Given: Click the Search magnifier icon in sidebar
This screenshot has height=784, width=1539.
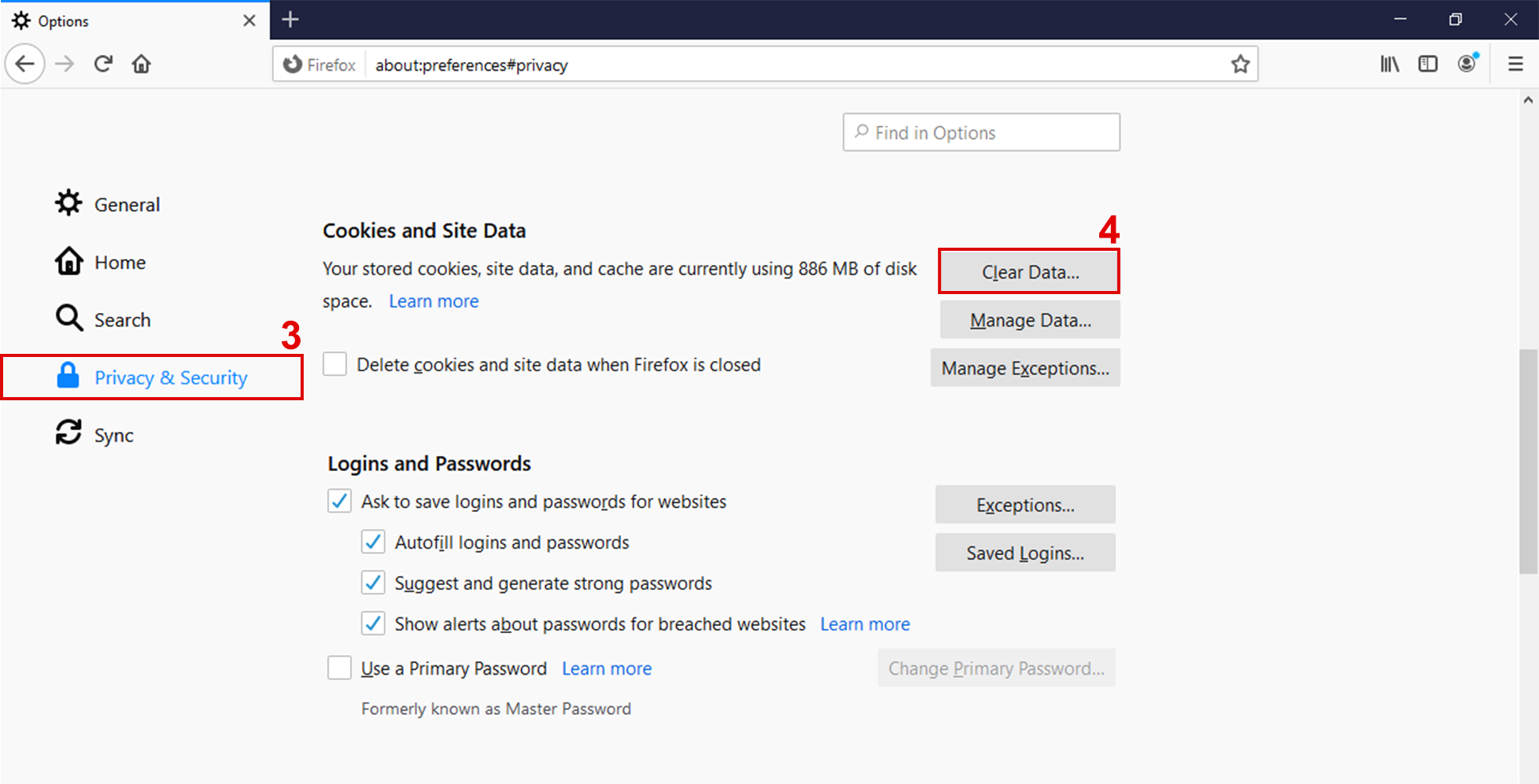Looking at the screenshot, I should pyautogui.click(x=69, y=318).
